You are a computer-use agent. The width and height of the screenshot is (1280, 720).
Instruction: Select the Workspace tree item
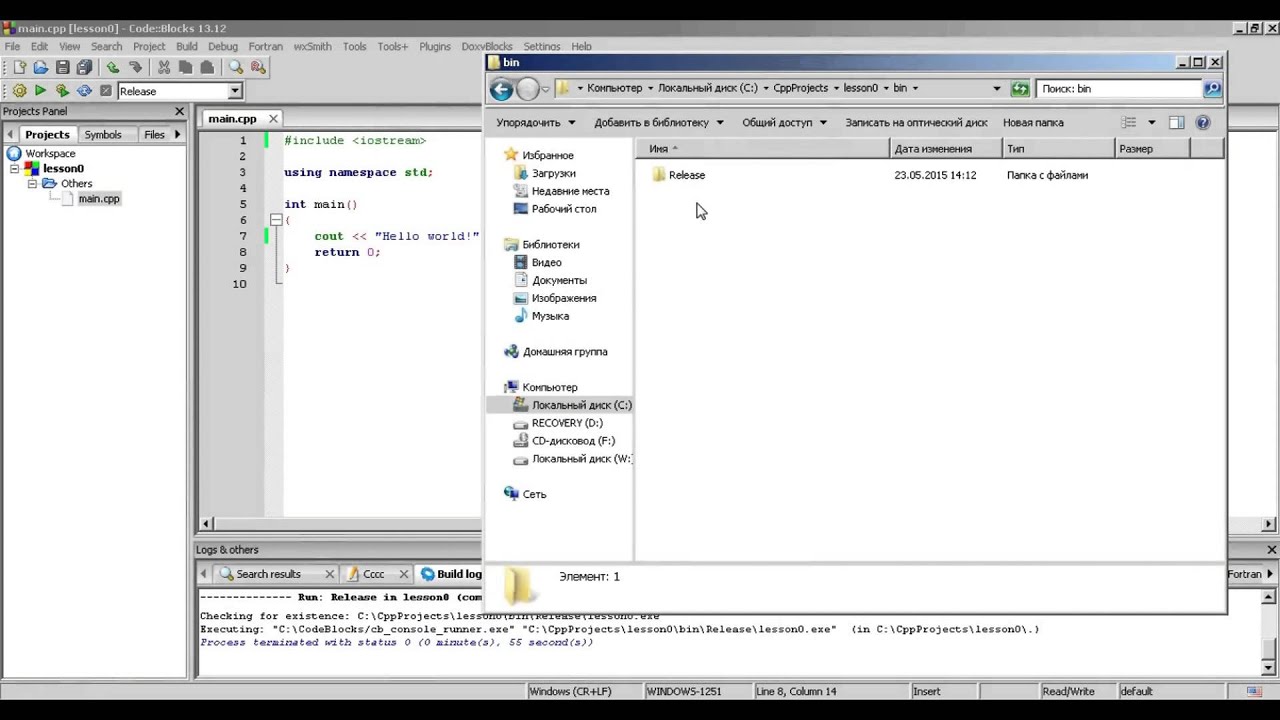50,153
